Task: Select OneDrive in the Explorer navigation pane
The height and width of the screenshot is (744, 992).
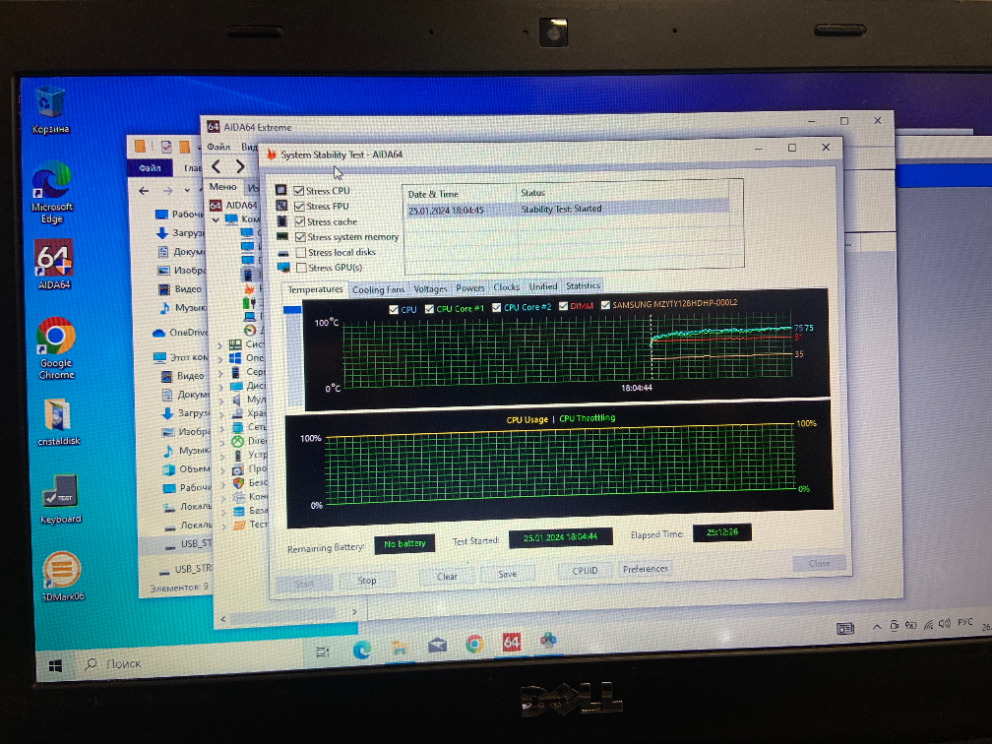Action: coord(181,333)
